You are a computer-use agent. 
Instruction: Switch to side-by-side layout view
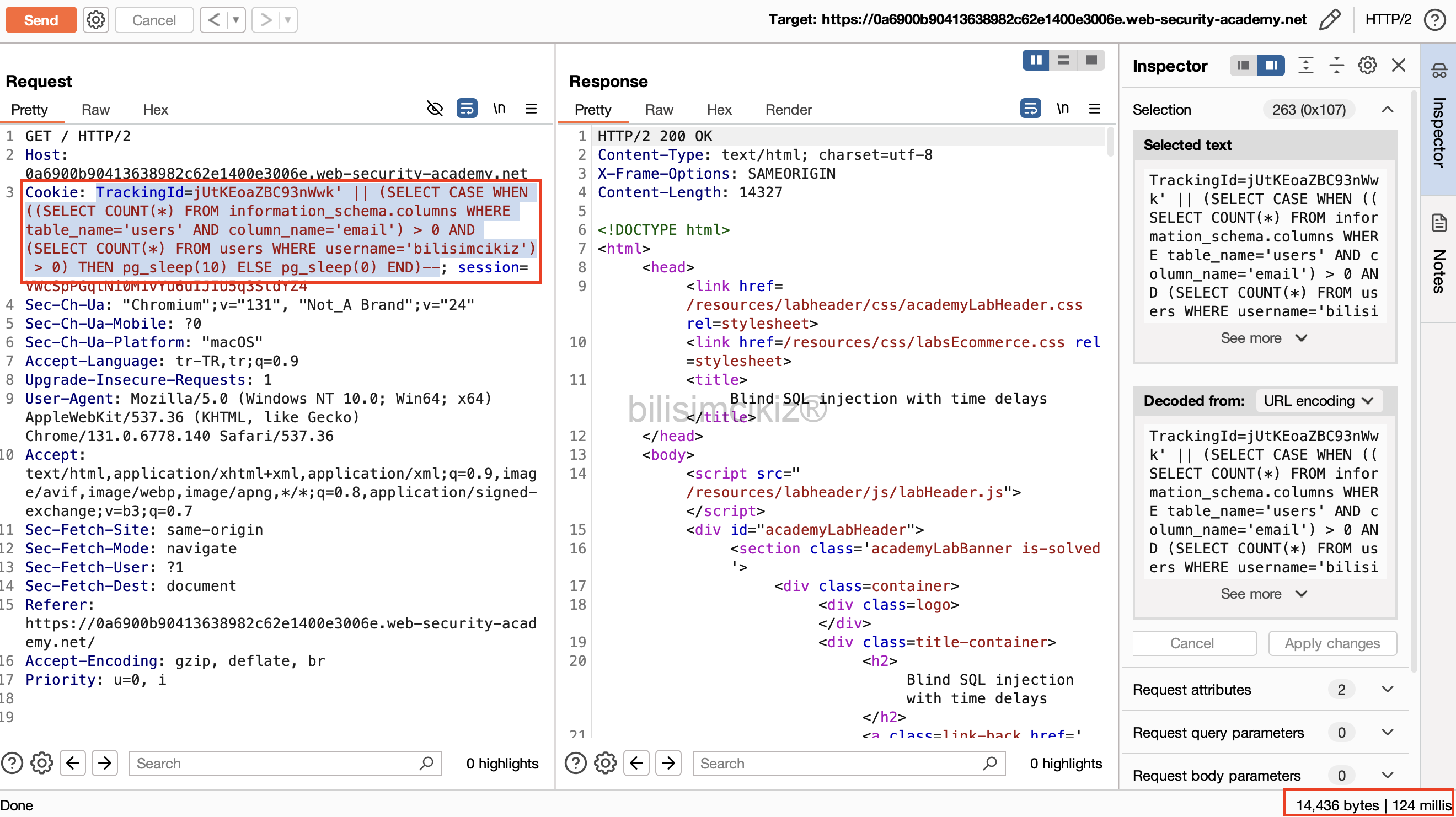1036,60
